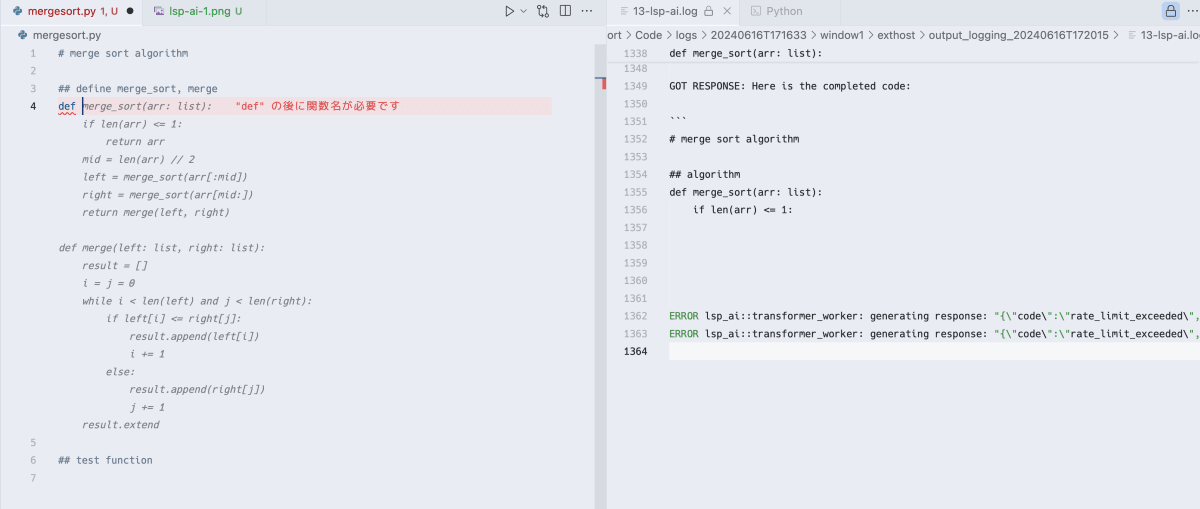Click image icon in lsp-ai-1.png tab
The image size is (1200, 509).
click(159, 11)
